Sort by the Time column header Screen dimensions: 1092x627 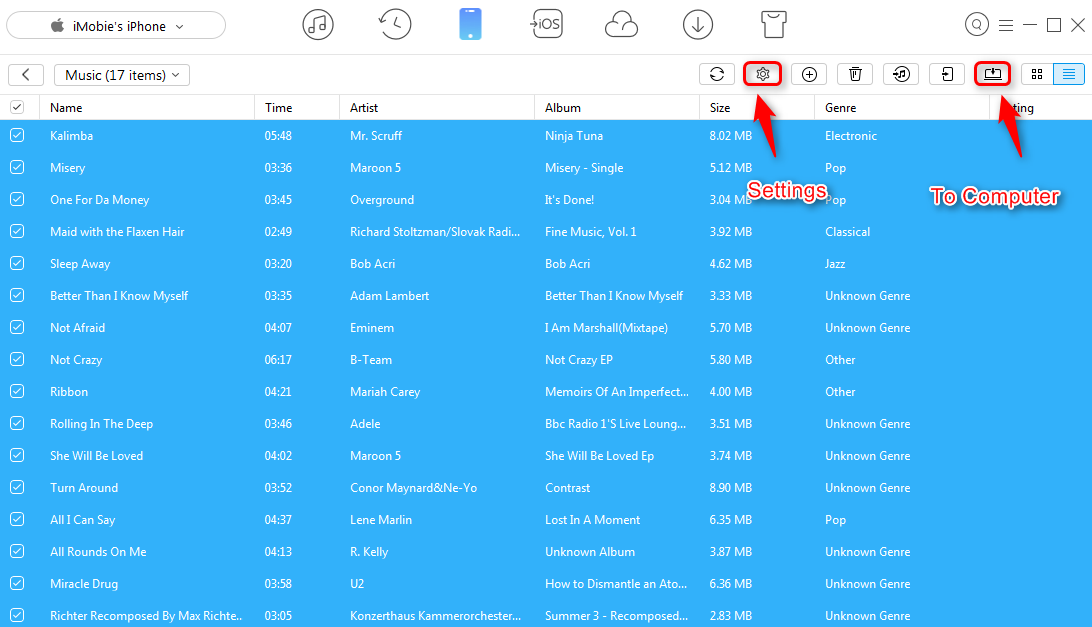(x=279, y=107)
